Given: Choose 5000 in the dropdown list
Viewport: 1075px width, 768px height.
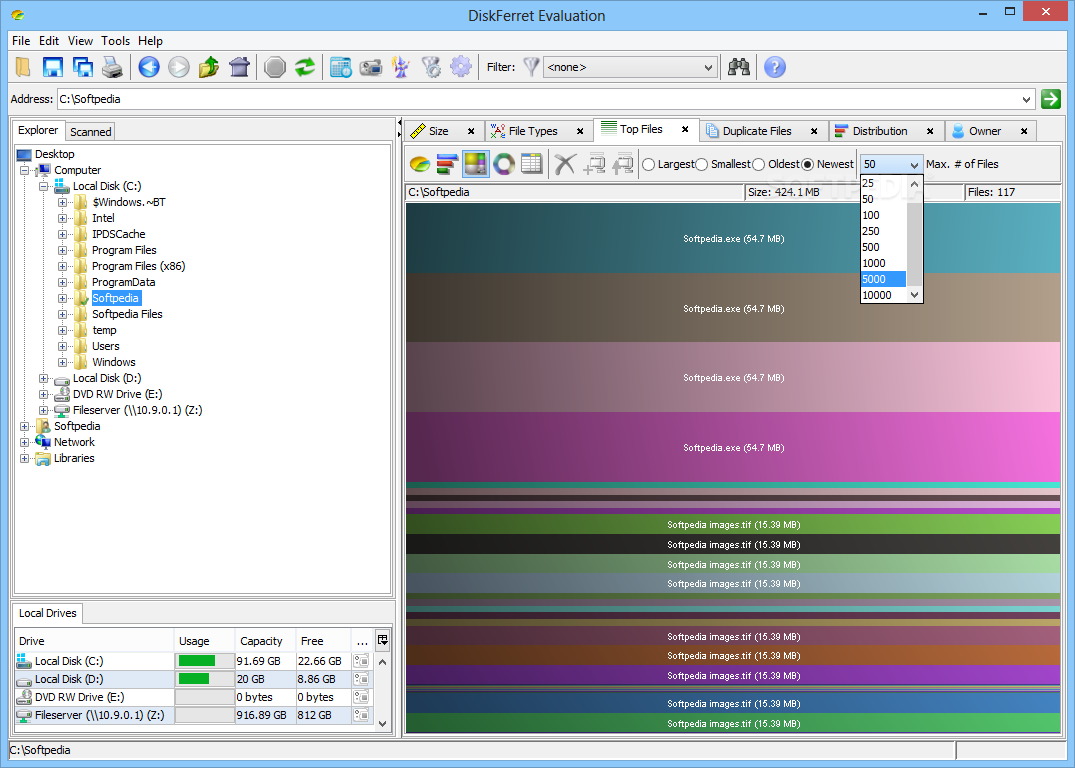Looking at the screenshot, I should coord(883,279).
